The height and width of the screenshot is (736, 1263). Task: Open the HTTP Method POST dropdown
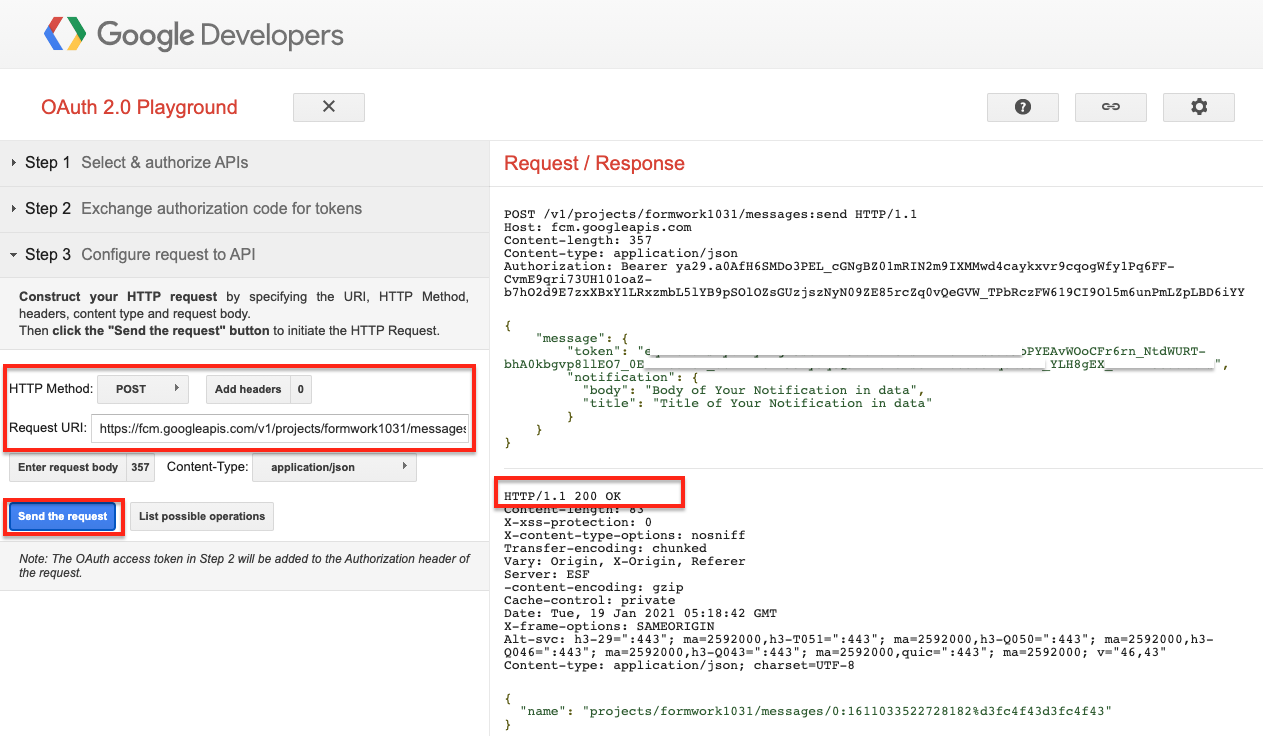[143, 389]
